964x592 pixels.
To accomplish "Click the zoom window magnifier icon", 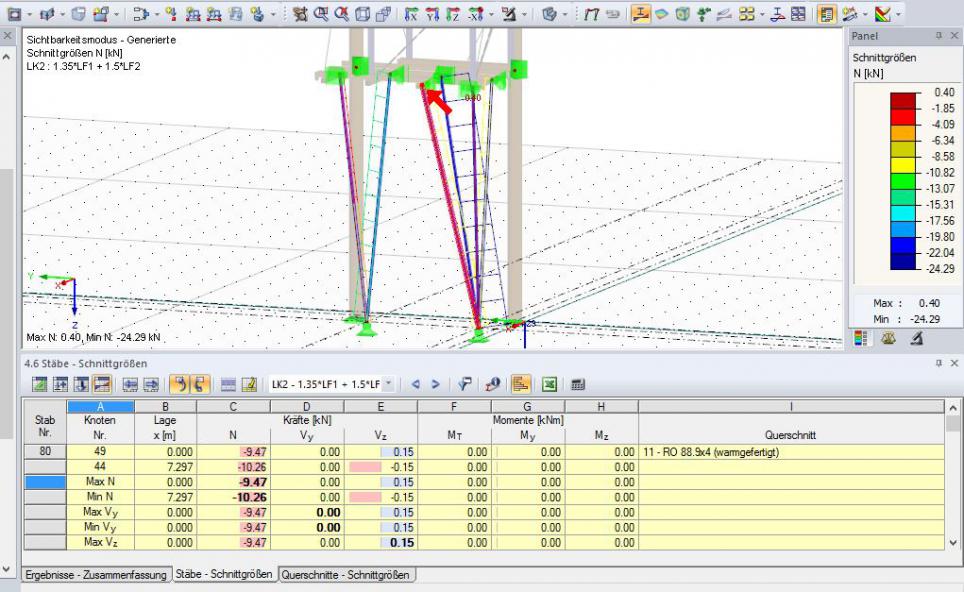I will click(321, 14).
